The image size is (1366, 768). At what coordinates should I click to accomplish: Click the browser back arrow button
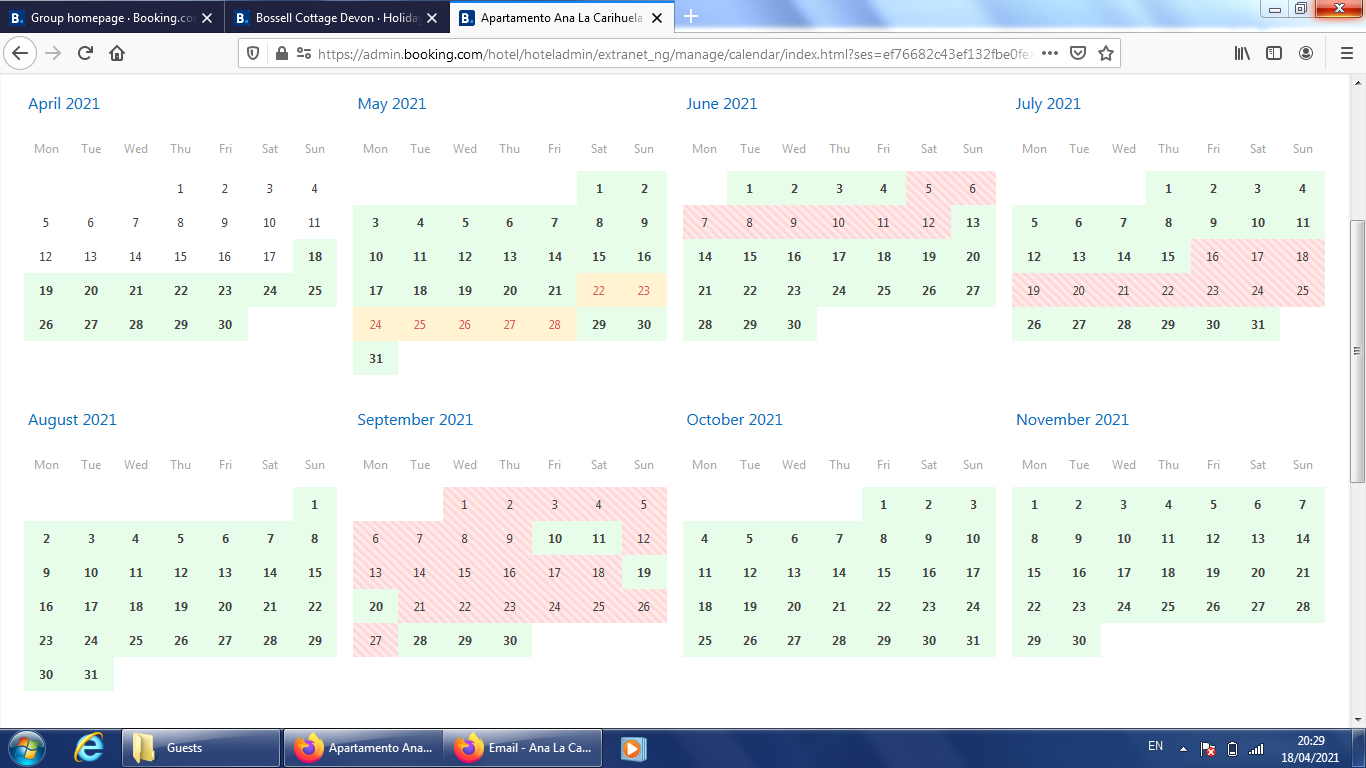21,54
